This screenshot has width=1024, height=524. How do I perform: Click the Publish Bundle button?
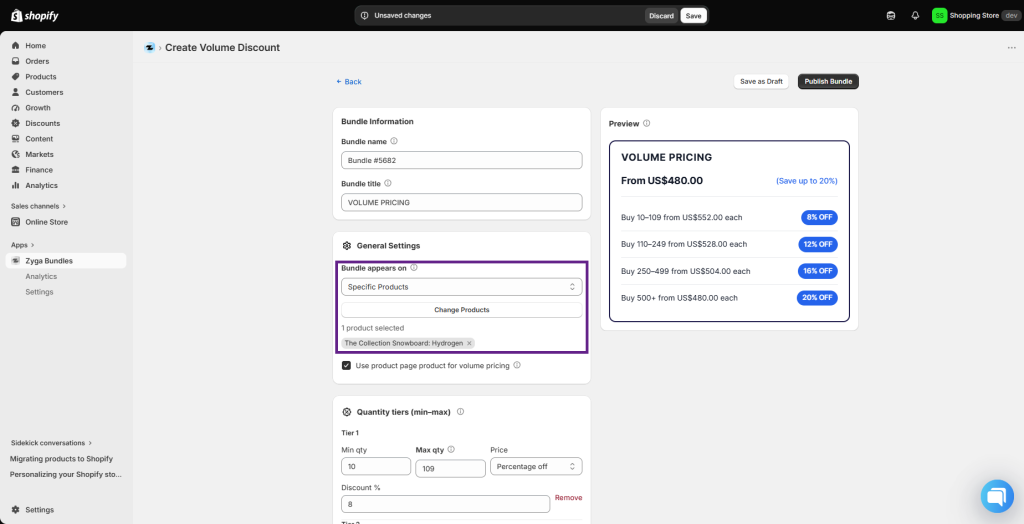pyautogui.click(x=828, y=82)
